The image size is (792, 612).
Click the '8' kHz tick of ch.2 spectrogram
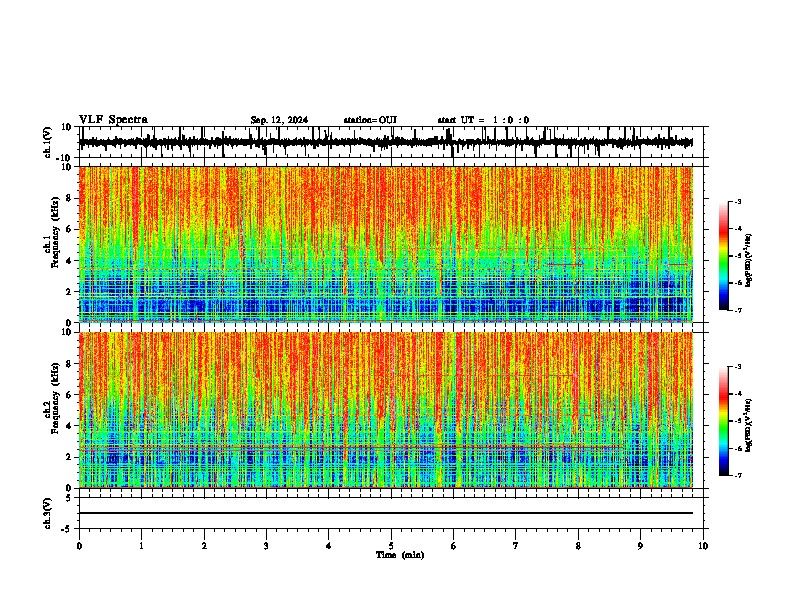point(70,364)
